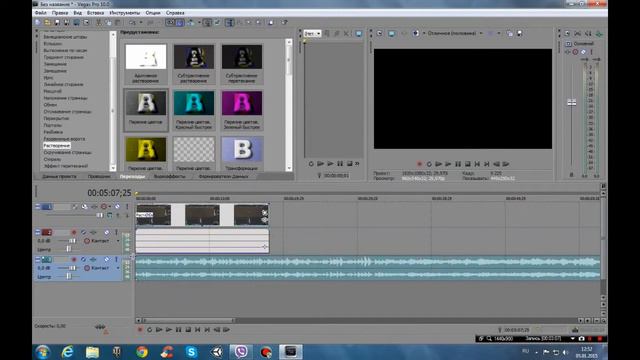The height and width of the screenshot is (360, 640).
Task: Select Венецианские шторы in transitions list
Action: pos(65,37)
